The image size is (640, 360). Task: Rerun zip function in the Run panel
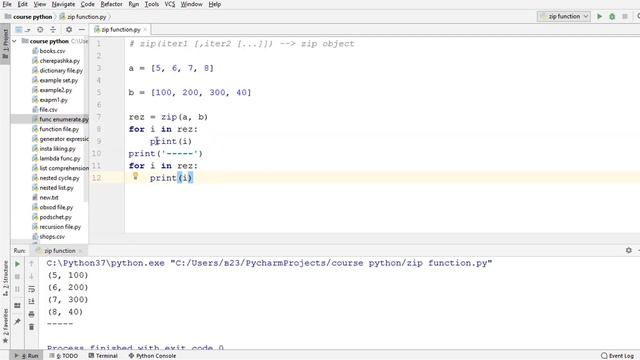[x=18, y=264]
